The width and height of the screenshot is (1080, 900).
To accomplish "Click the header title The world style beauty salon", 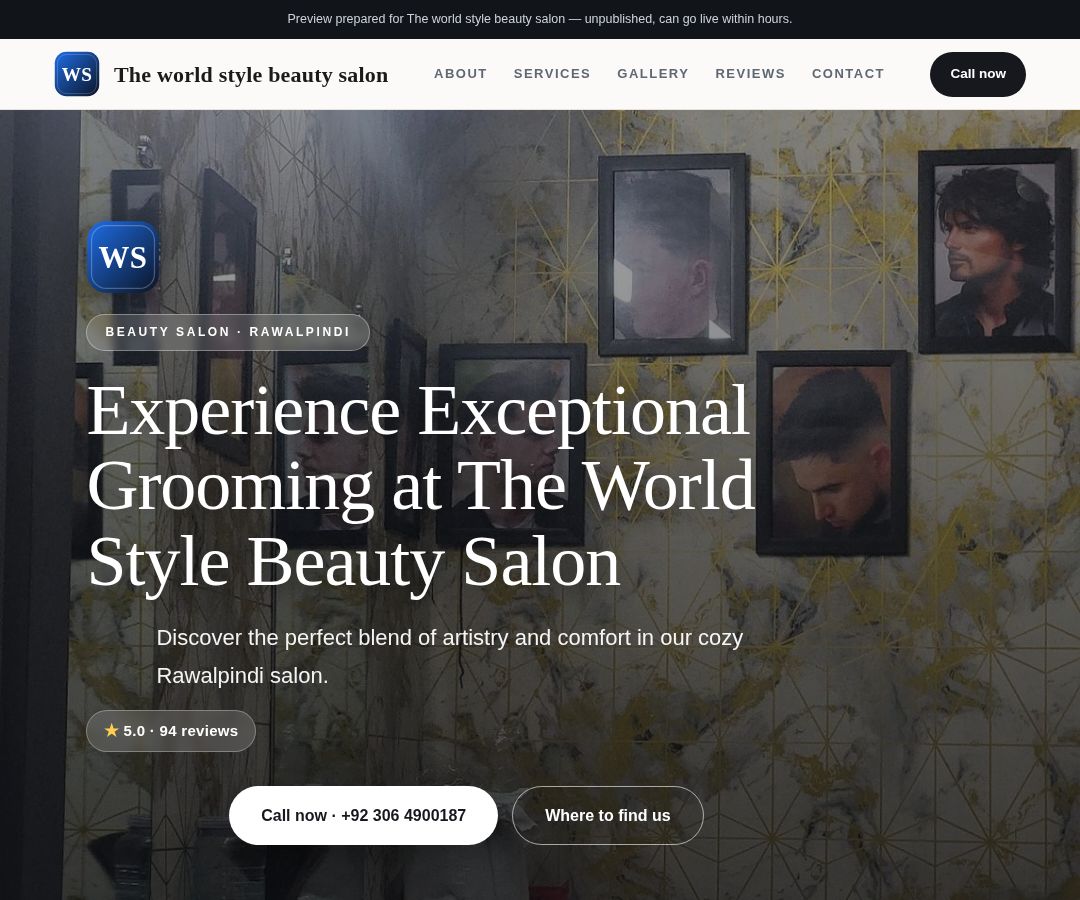I will [x=251, y=74].
